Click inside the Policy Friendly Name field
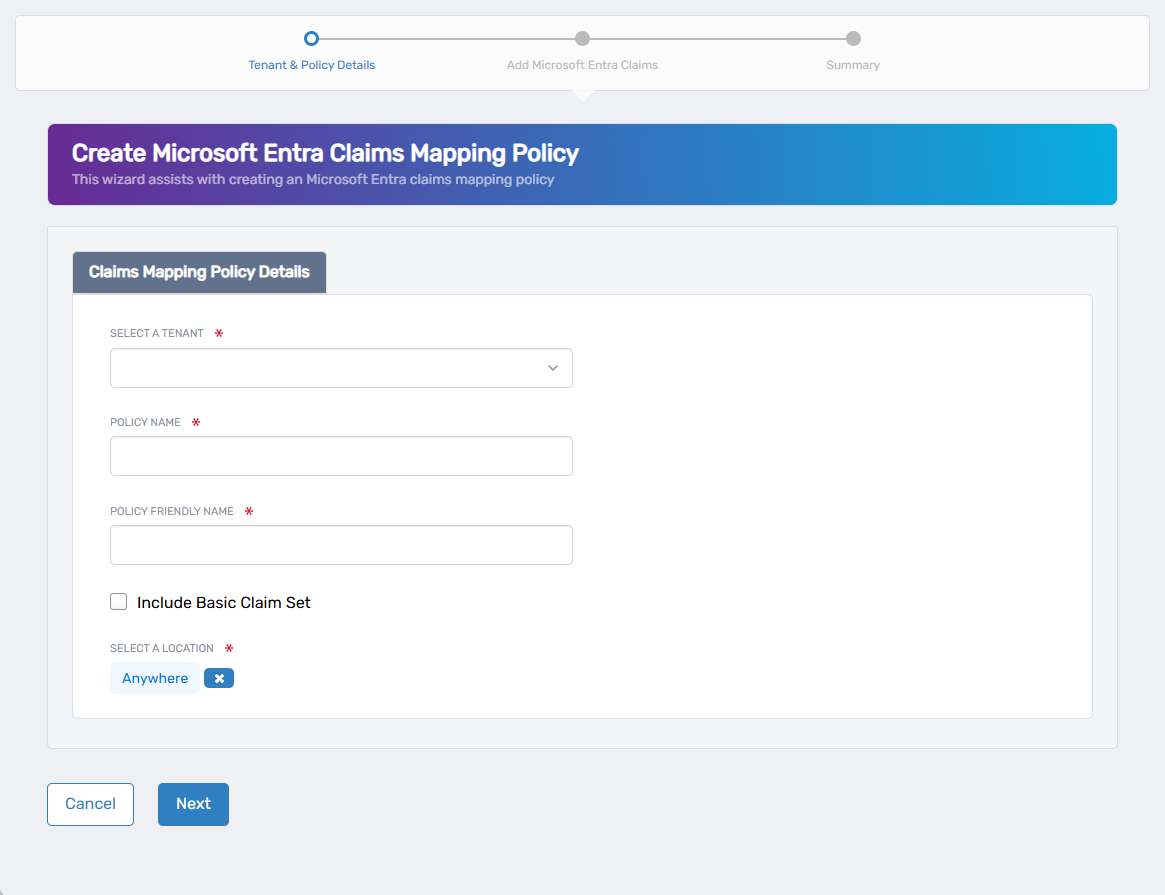 341,545
